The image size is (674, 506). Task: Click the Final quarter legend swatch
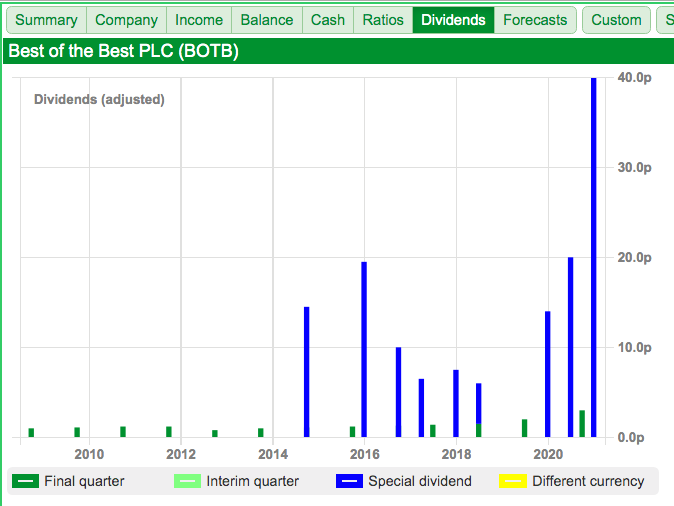tap(25, 481)
